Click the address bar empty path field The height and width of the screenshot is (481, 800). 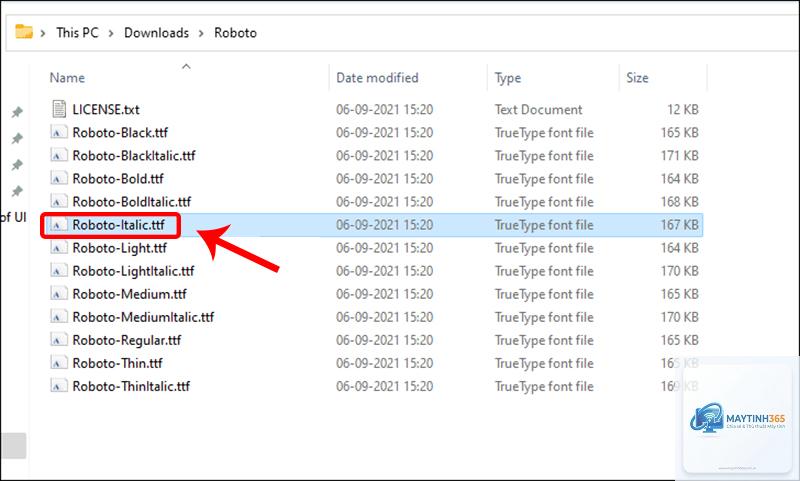point(526,33)
